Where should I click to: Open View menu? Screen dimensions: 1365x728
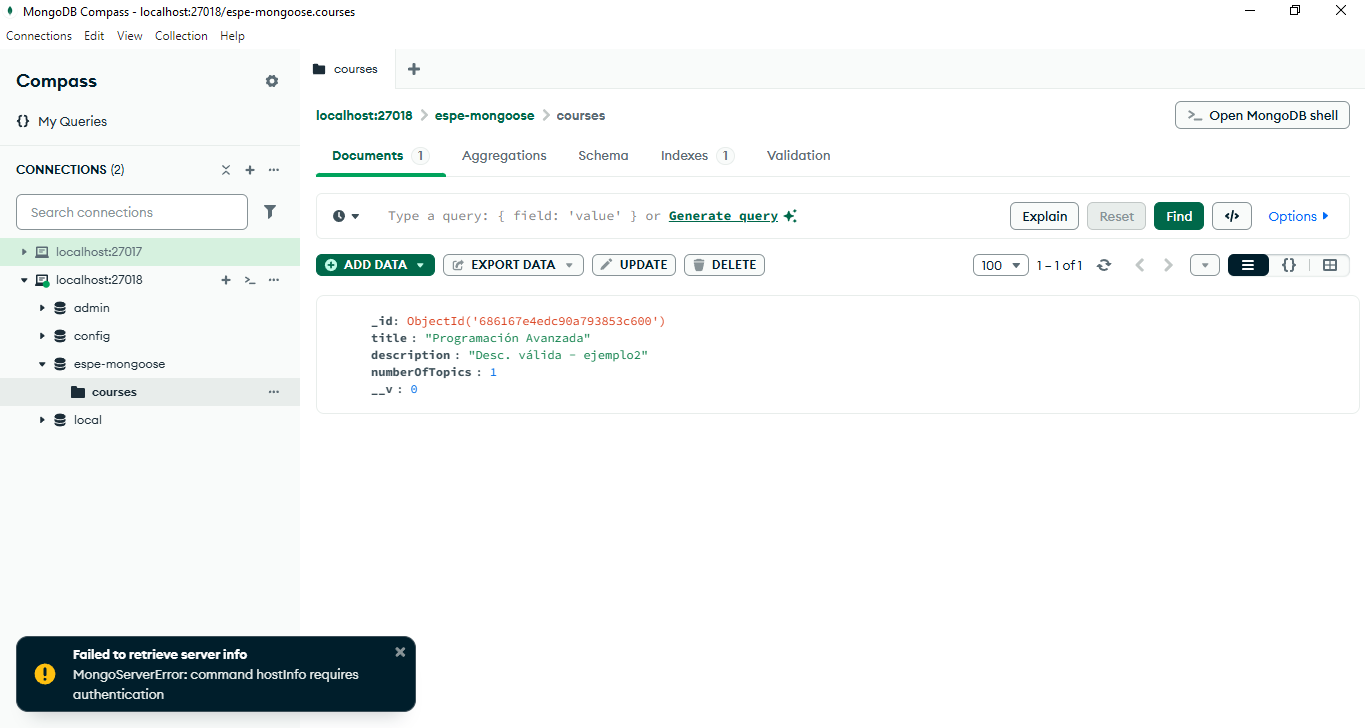click(130, 36)
